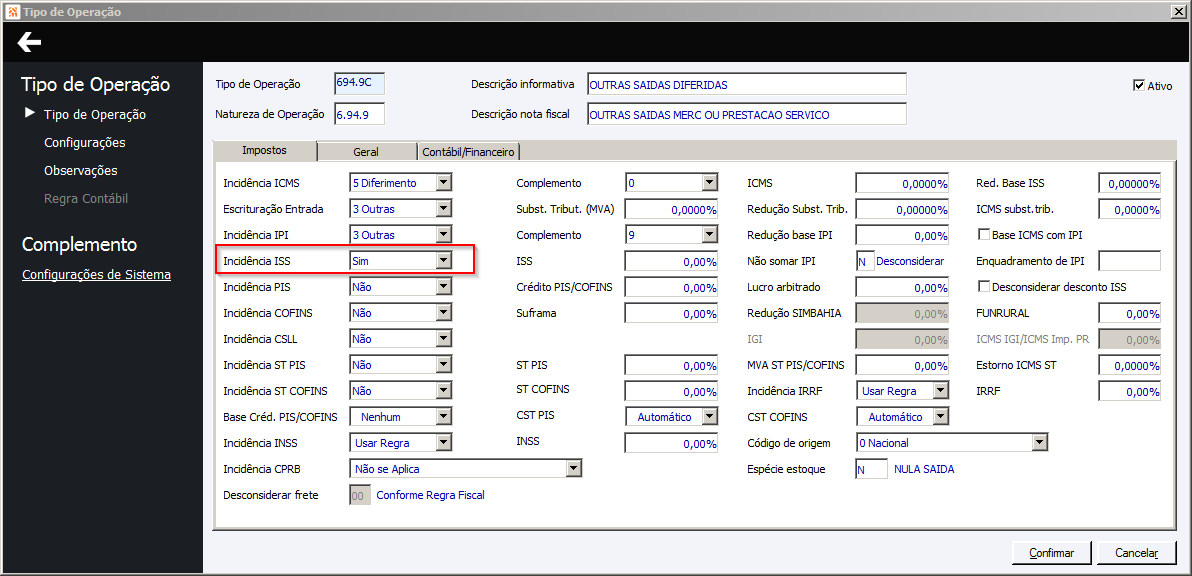
Task: Click the app icon in title bar
Action: coord(11,11)
